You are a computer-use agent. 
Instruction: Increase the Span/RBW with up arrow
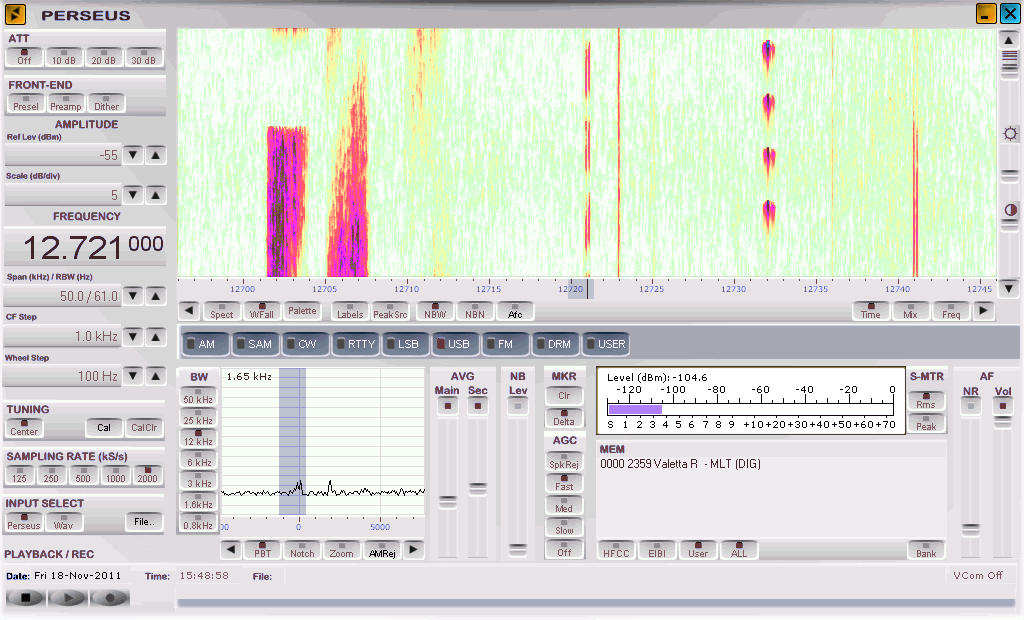pos(156,297)
